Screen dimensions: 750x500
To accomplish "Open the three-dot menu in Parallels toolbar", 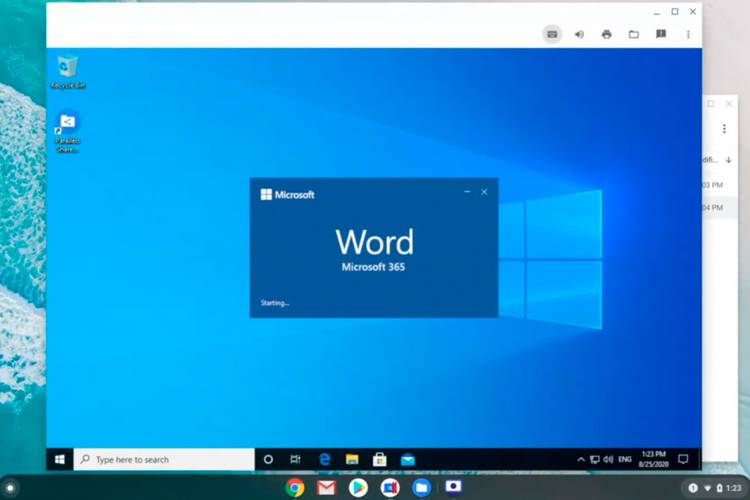I will point(688,34).
